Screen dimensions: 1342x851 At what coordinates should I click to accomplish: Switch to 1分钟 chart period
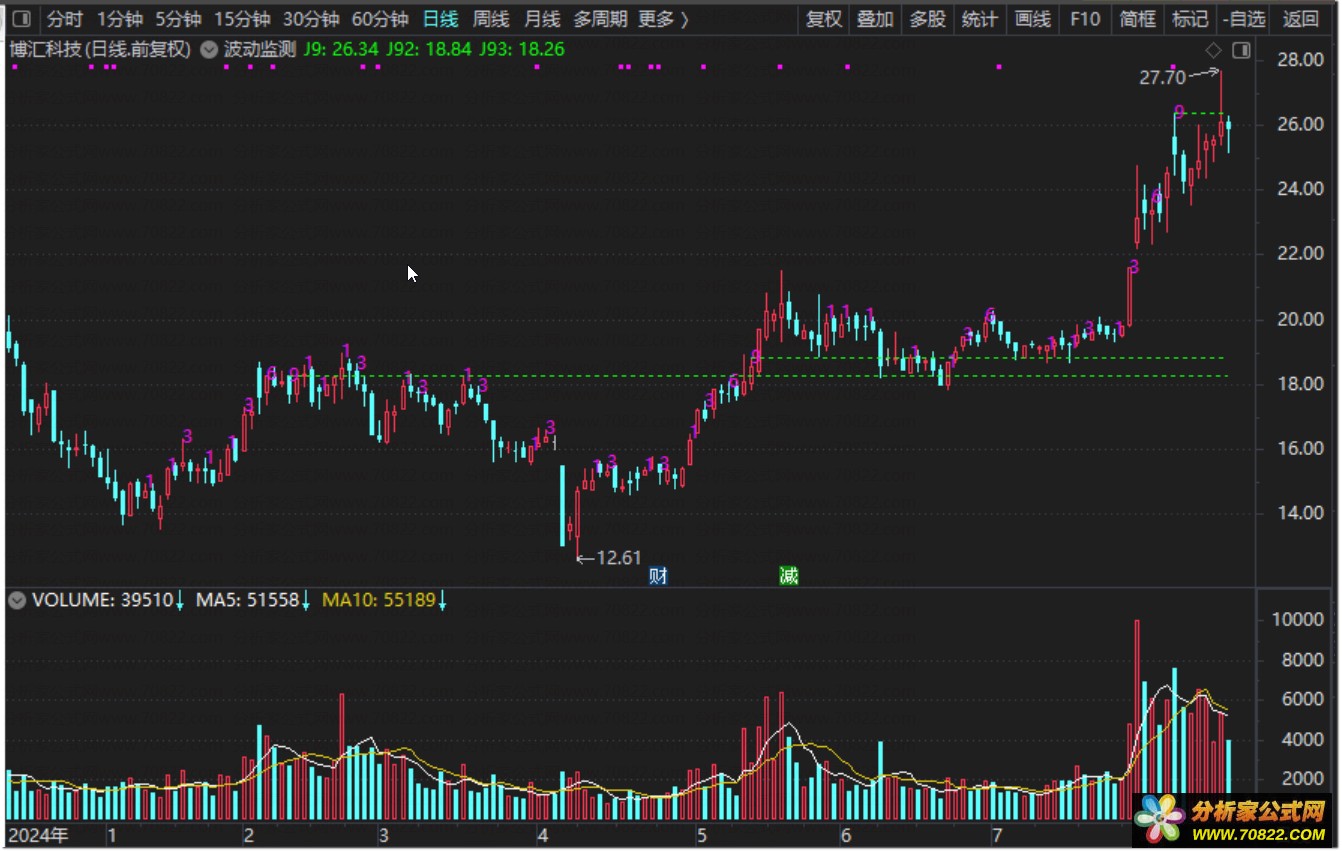click(x=120, y=19)
